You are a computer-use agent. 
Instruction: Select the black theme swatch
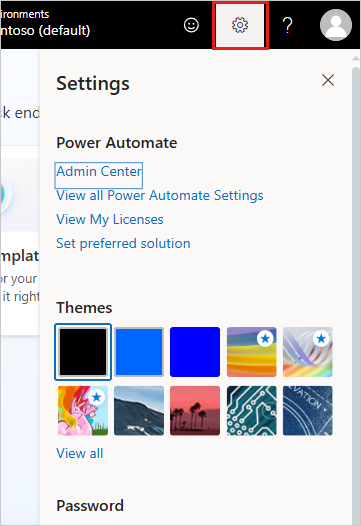tap(83, 352)
